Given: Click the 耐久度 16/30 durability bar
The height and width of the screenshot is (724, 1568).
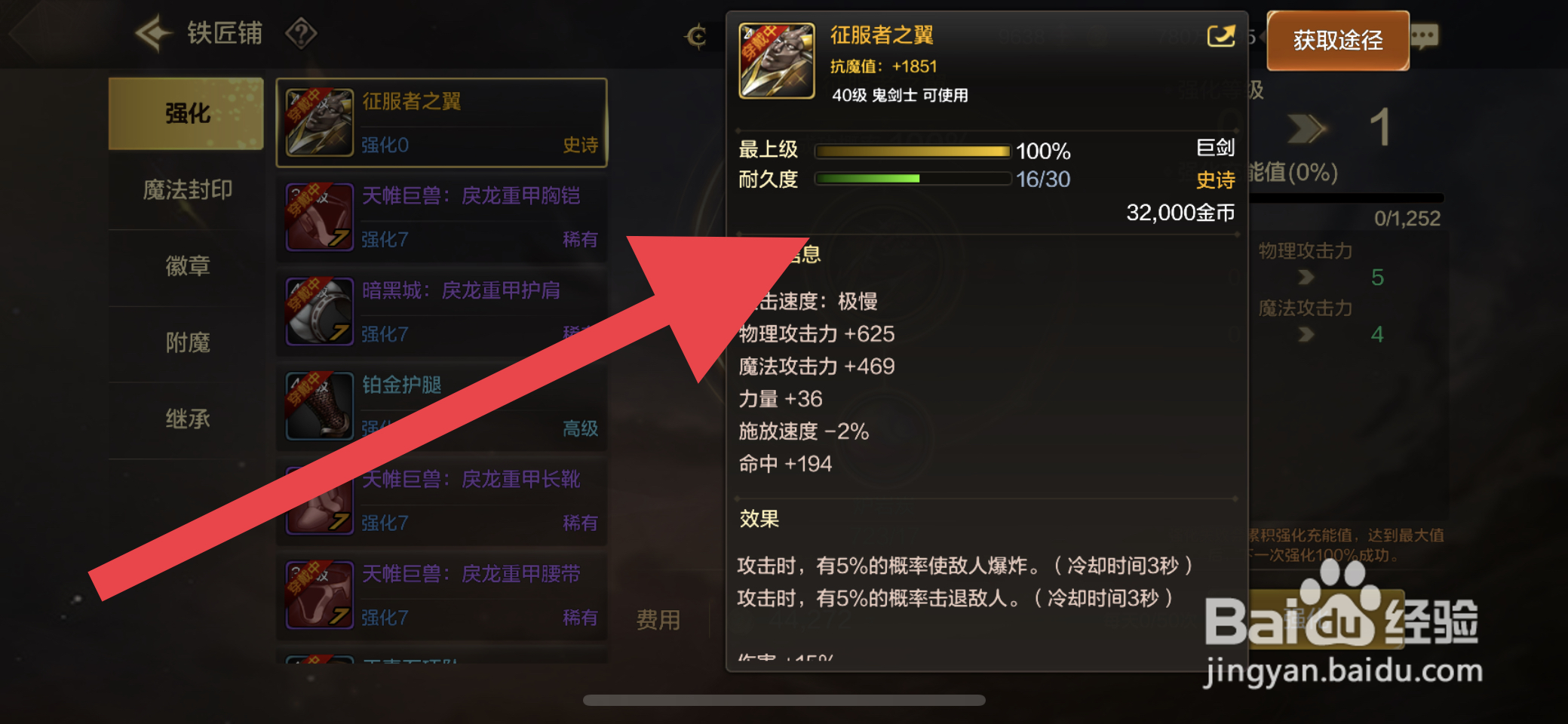Looking at the screenshot, I should tap(913, 179).
